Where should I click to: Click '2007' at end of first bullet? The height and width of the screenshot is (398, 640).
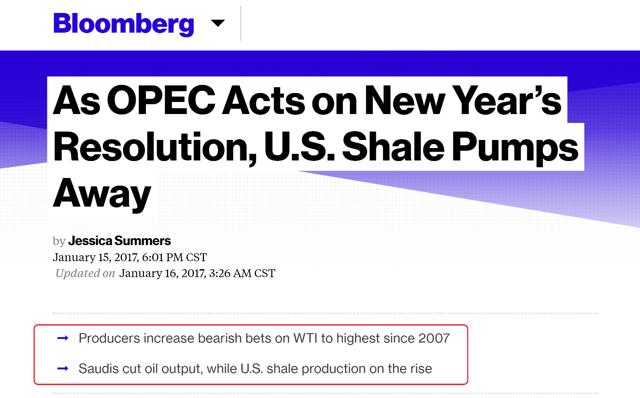click(434, 338)
